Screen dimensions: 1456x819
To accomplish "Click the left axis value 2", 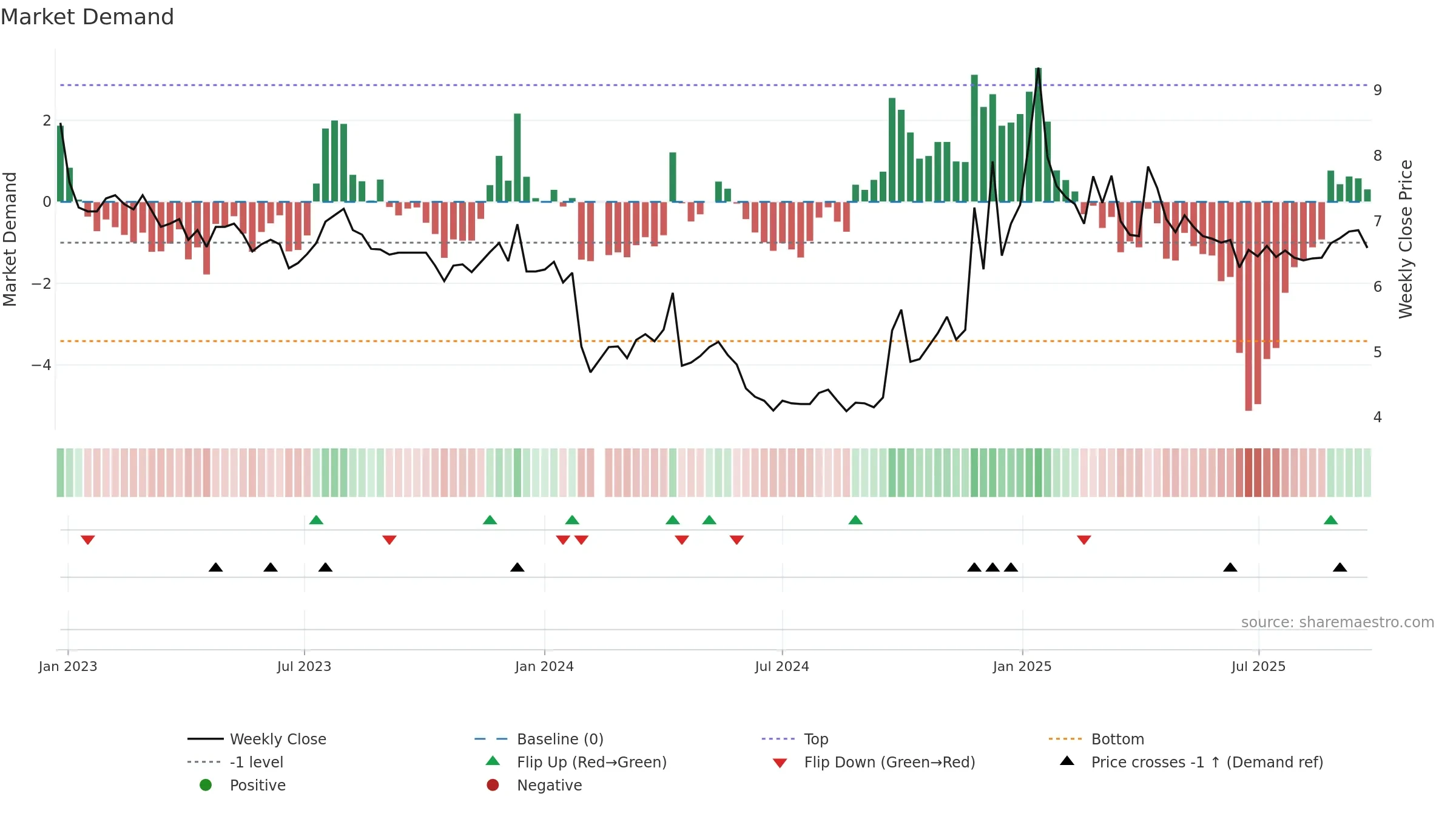I will point(47,121).
